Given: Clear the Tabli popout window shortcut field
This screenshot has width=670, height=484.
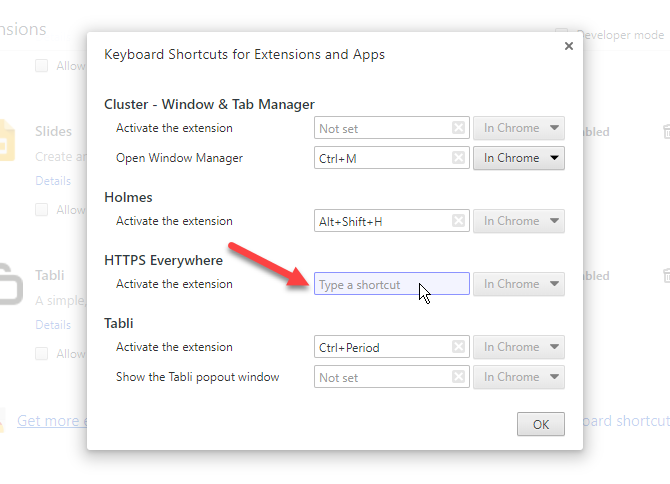Looking at the screenshot, I should 458,377.
